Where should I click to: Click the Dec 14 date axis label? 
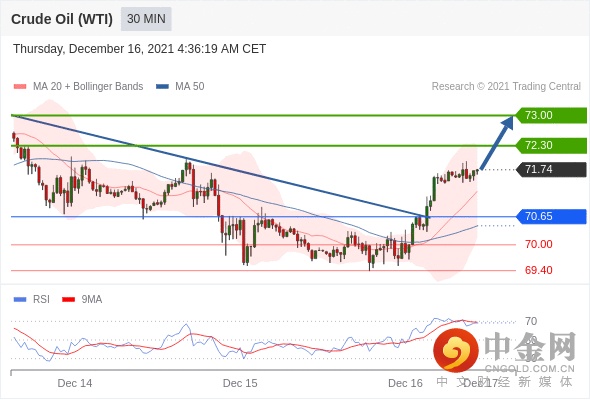click(75, 383)
